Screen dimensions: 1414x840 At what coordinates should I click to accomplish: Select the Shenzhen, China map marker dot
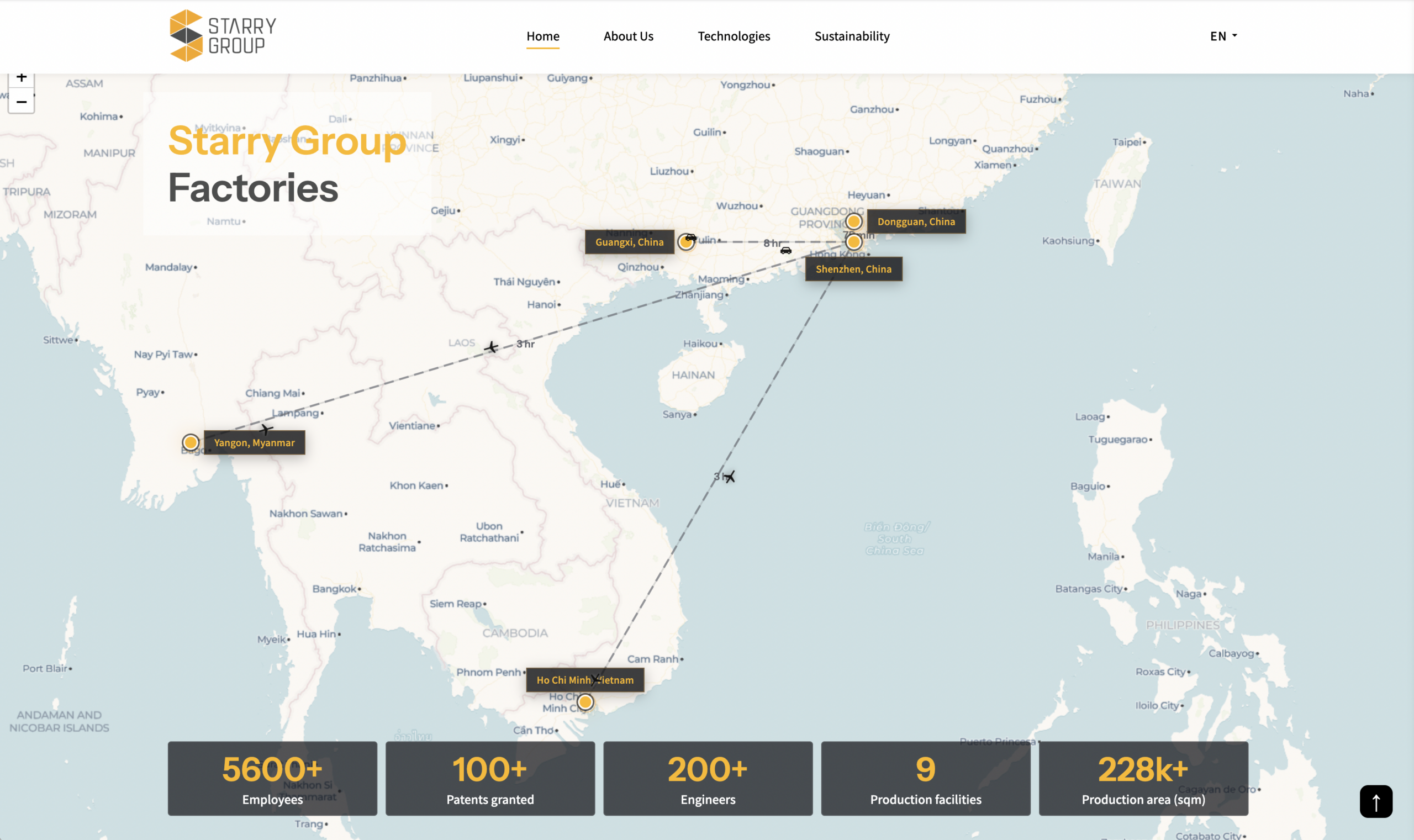click(853, 242)
